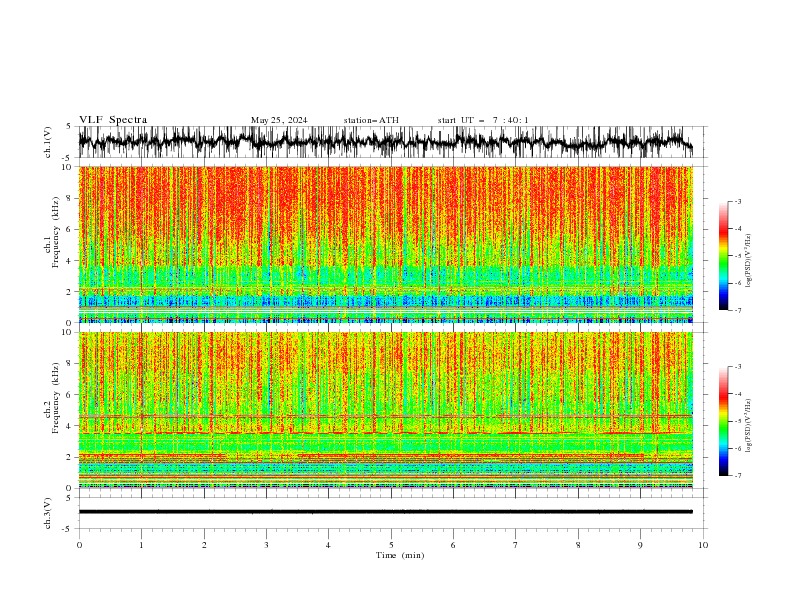Screen dimensions: 792x612
Task: Click the "8" kHz tick on ch.1 frequency axis
Action: tap(69, 198)
